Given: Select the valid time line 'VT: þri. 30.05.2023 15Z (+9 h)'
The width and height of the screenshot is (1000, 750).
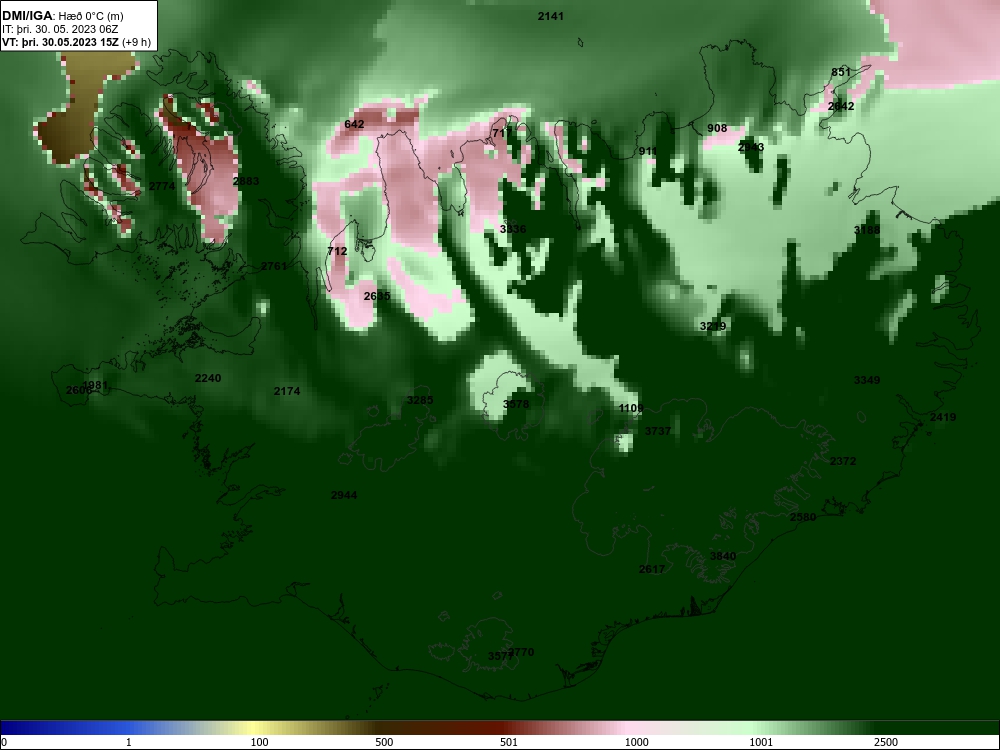Looking at the screenshot, I should pos(77,42).
